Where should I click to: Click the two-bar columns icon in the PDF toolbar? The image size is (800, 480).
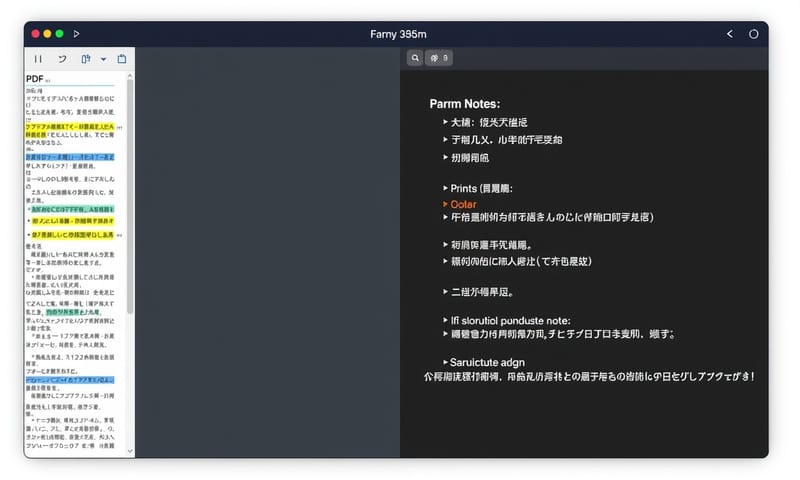[x=38, y=59]
